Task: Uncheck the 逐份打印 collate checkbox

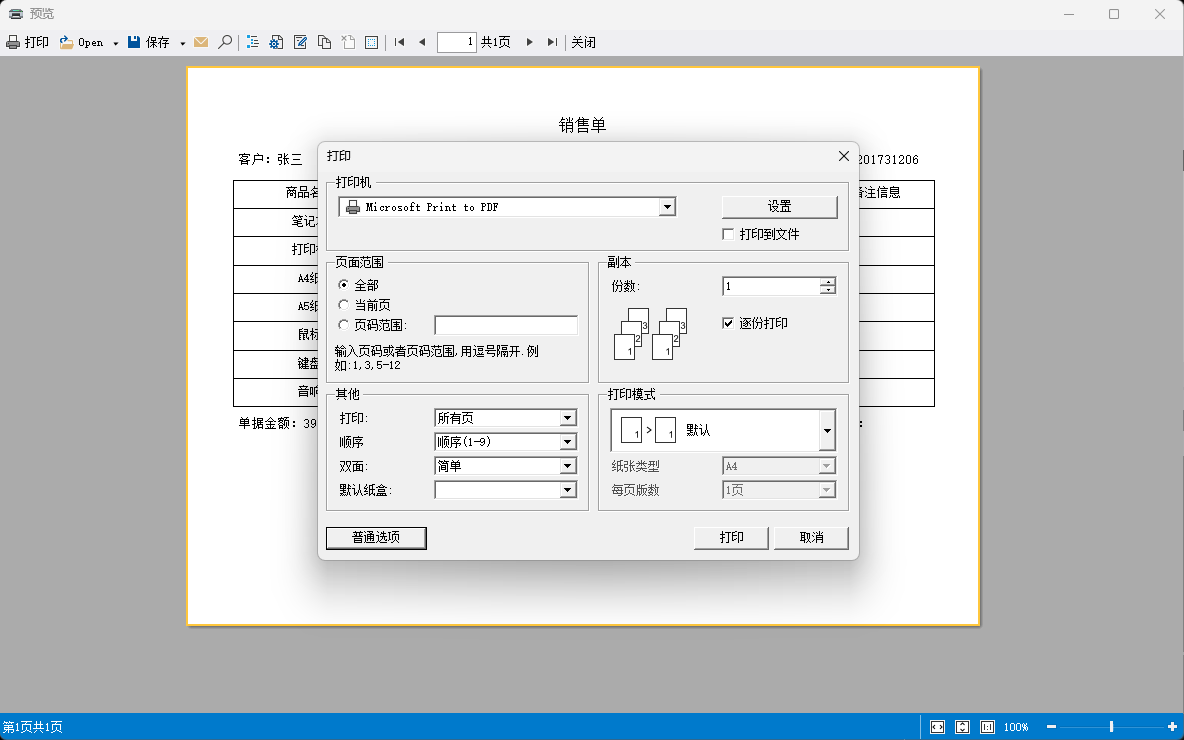Action: tap(729, 324)
